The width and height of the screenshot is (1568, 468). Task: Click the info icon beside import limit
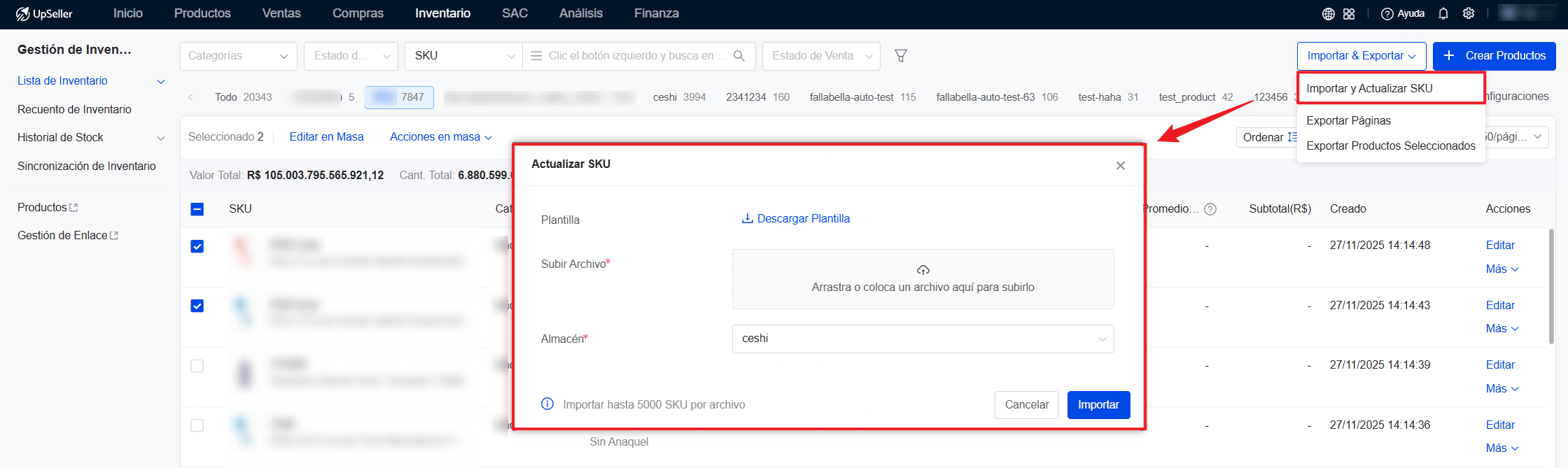click(x=547, y=404)
